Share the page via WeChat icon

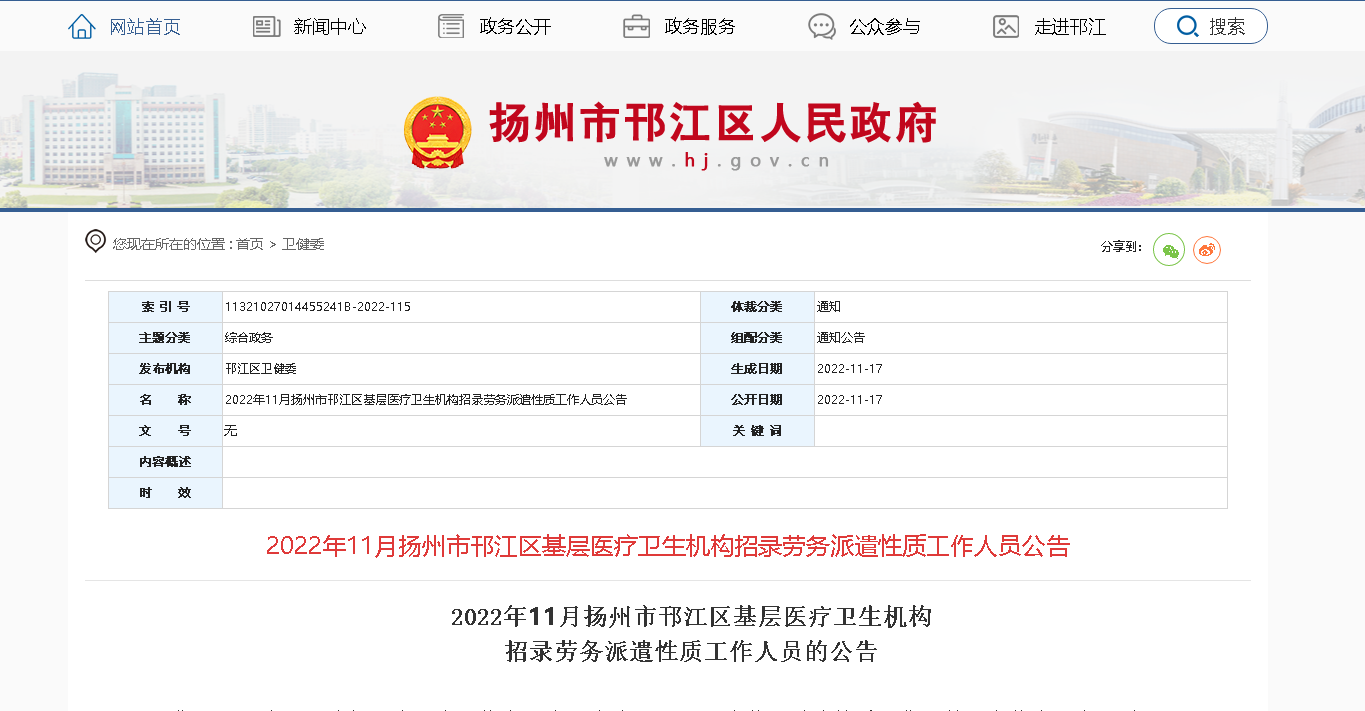point(1169,250)
